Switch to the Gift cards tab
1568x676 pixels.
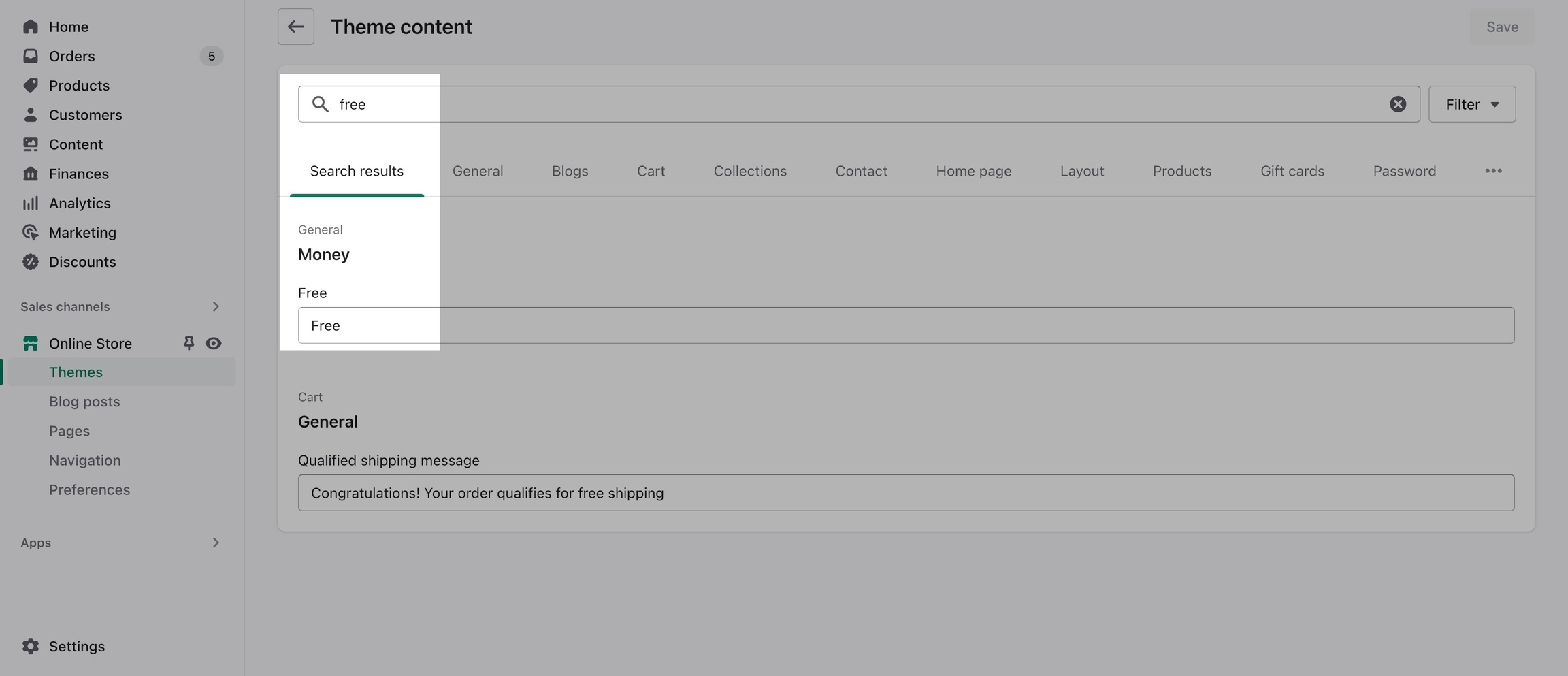coord(1292,171)
